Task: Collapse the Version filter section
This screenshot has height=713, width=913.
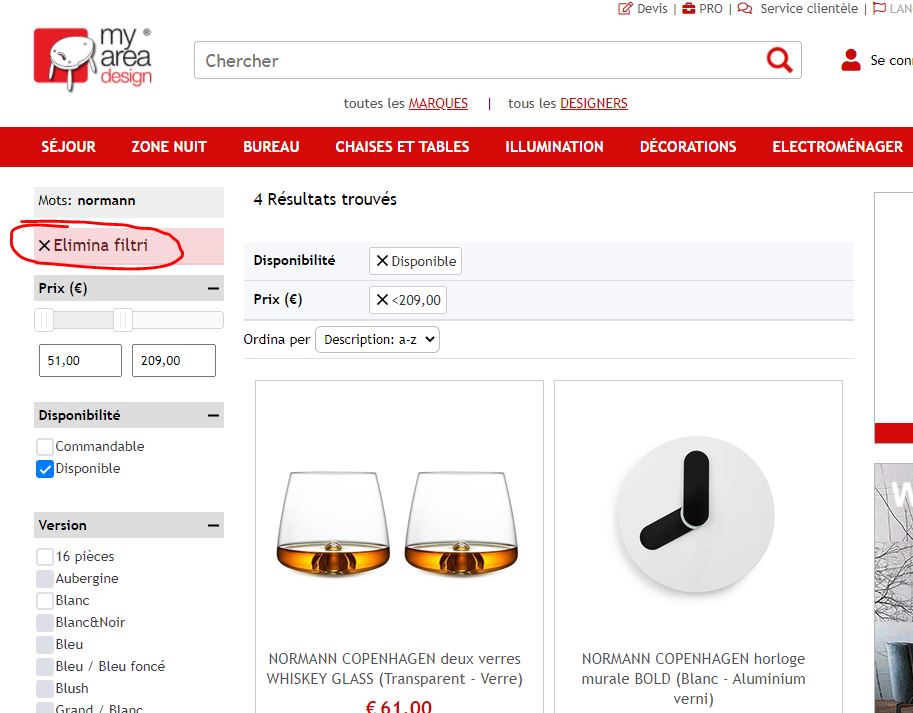Action: pos(213,526)
